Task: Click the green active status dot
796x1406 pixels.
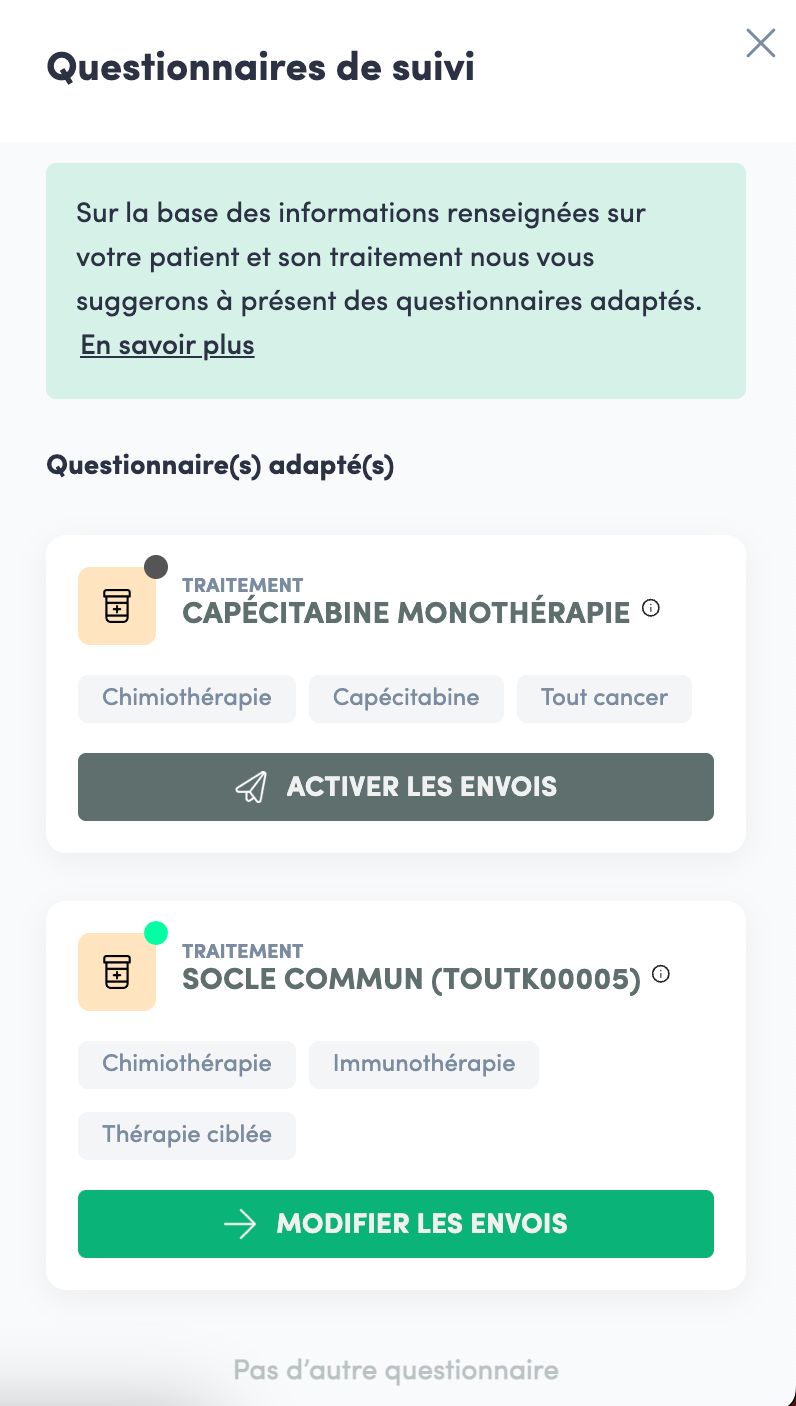Action: [155, 933]
